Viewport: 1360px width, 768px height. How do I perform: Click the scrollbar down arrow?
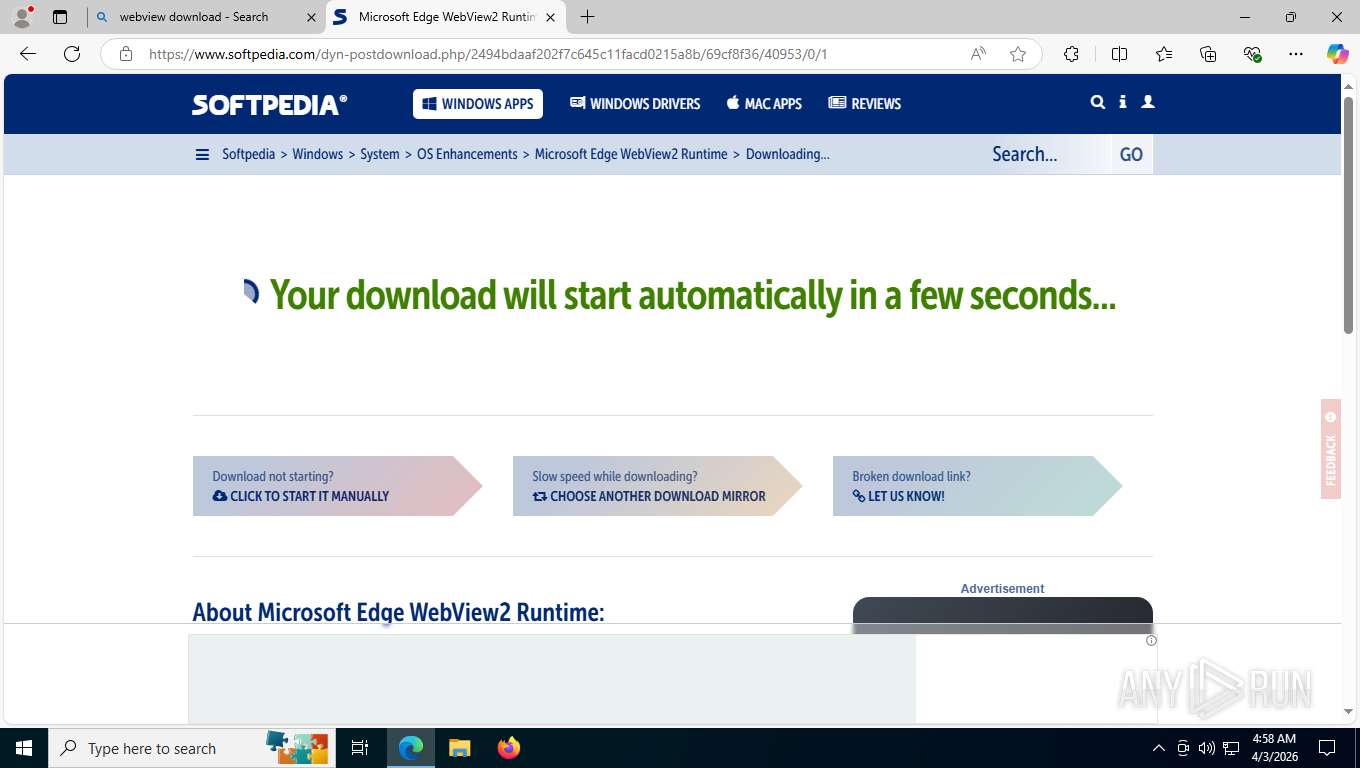click(x=1349, y=711)
